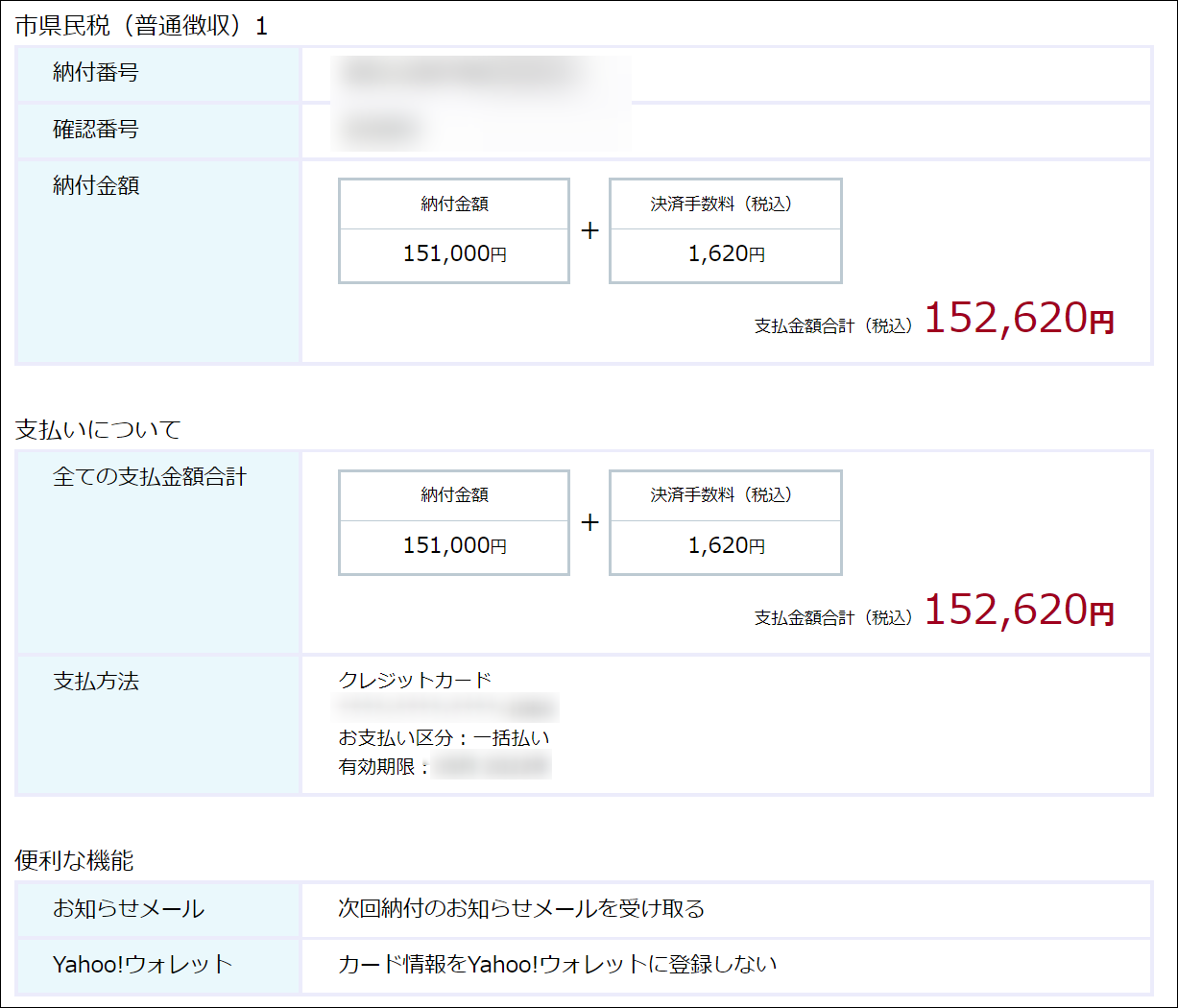
Task: Click お支払い区分：一括払い text
Action: [x=444, y=738]
